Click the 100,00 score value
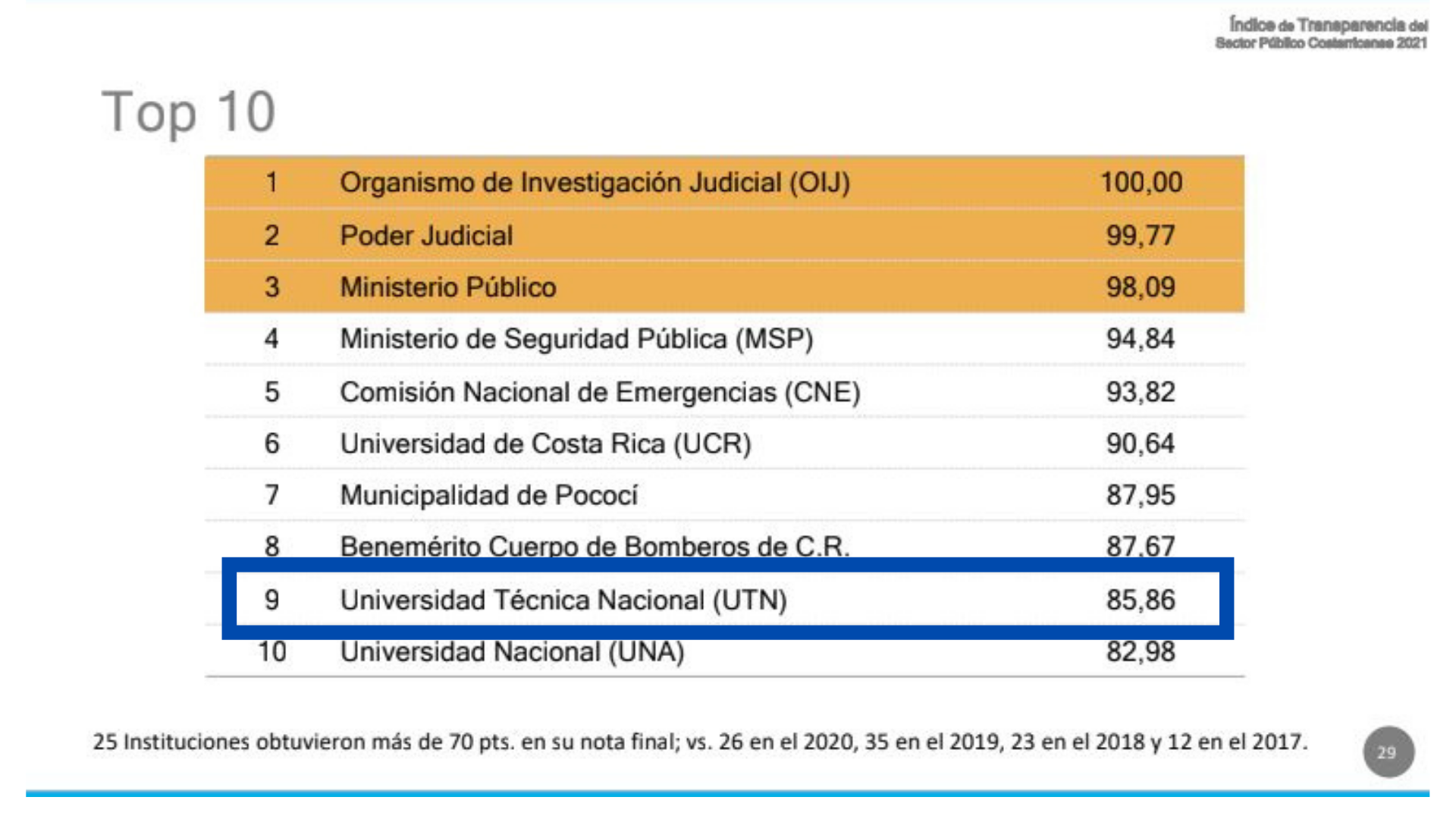1456x819 pixels. tap(1141, 183)
